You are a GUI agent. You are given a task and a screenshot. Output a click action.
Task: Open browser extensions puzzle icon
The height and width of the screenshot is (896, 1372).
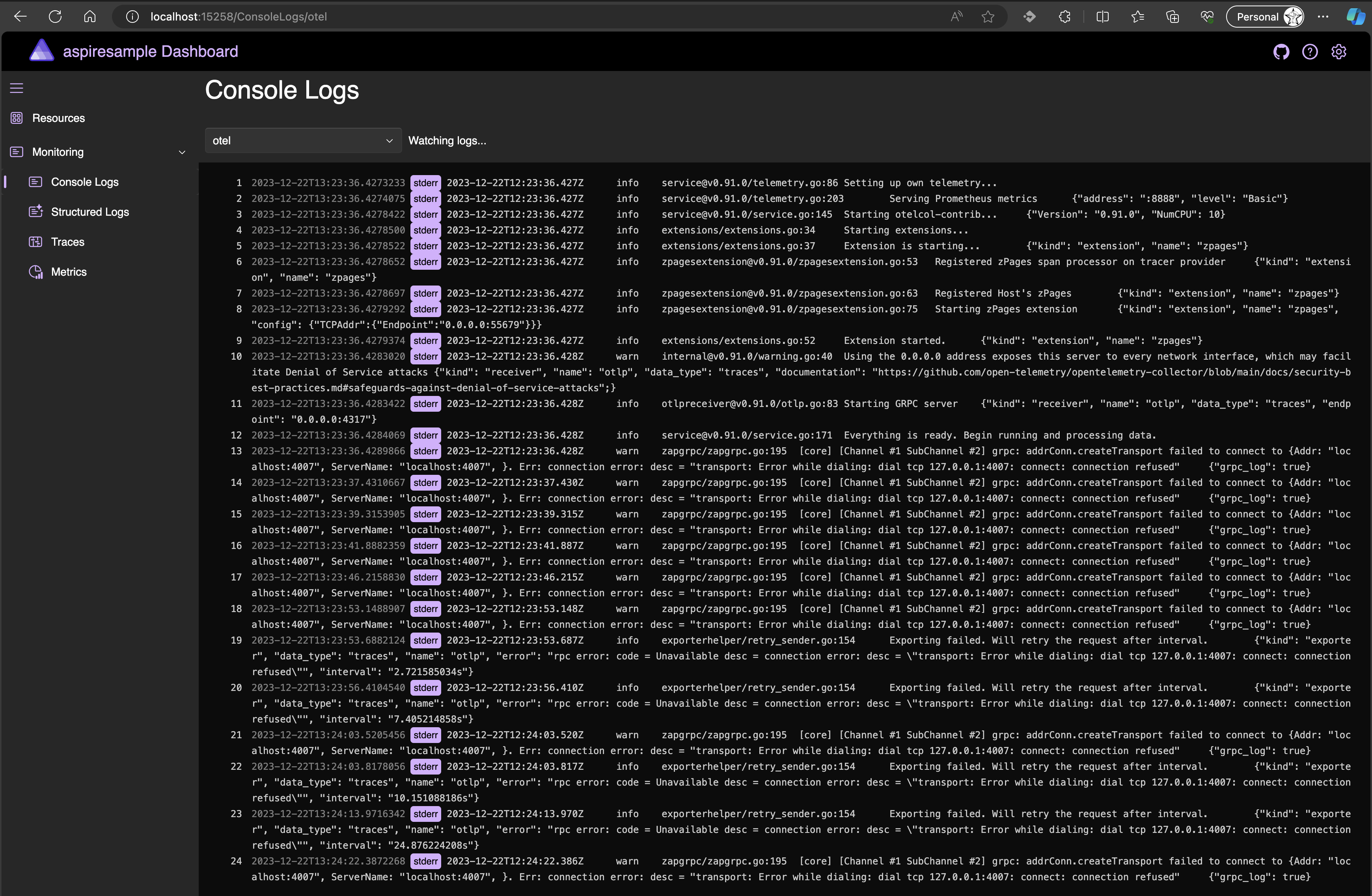click(1065, 17)
